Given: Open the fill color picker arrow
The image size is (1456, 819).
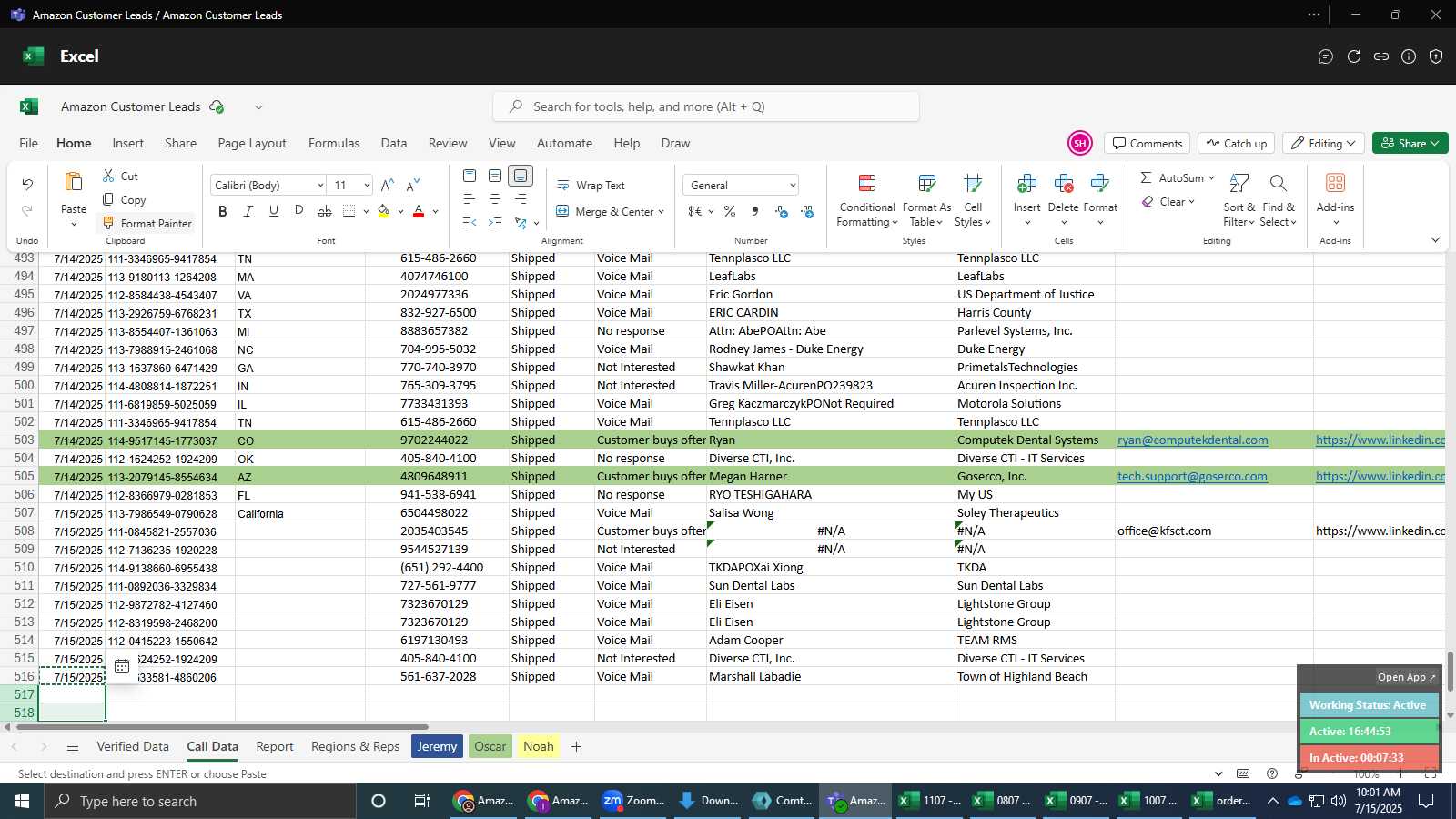Looking at the screenshot, I should 400,212.
